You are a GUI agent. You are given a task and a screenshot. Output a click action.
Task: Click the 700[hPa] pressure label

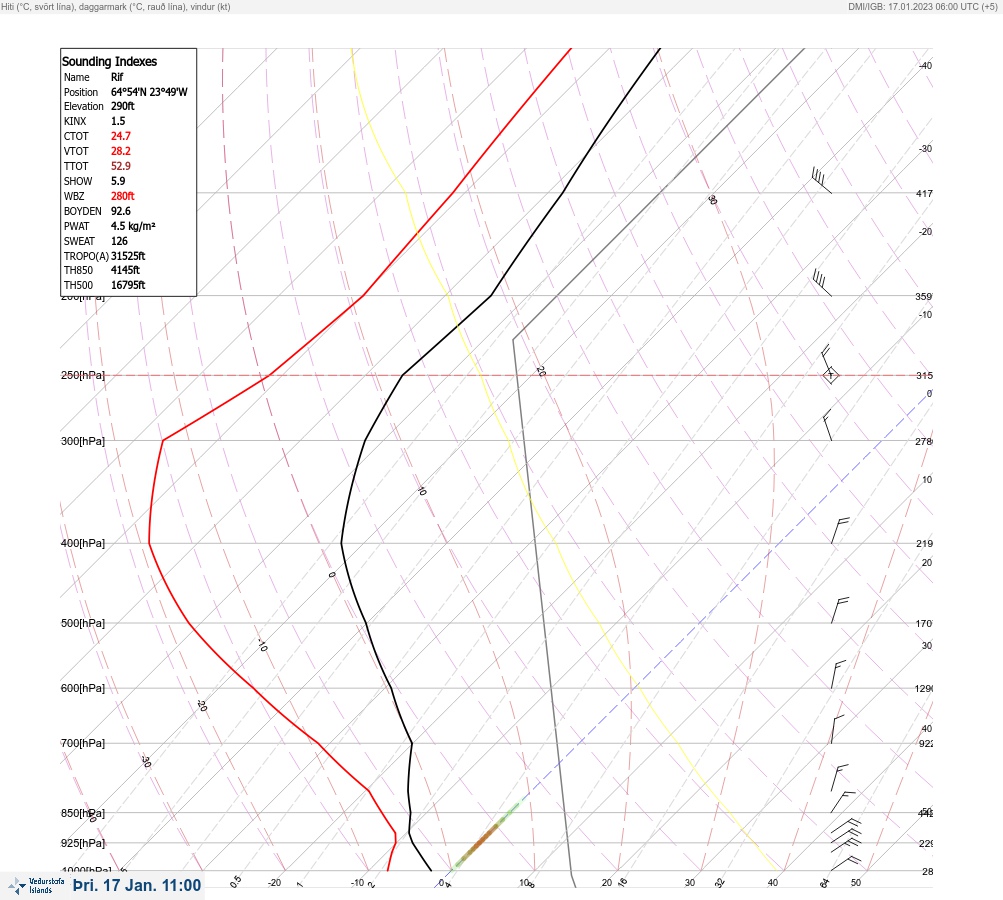coord(83,743)
